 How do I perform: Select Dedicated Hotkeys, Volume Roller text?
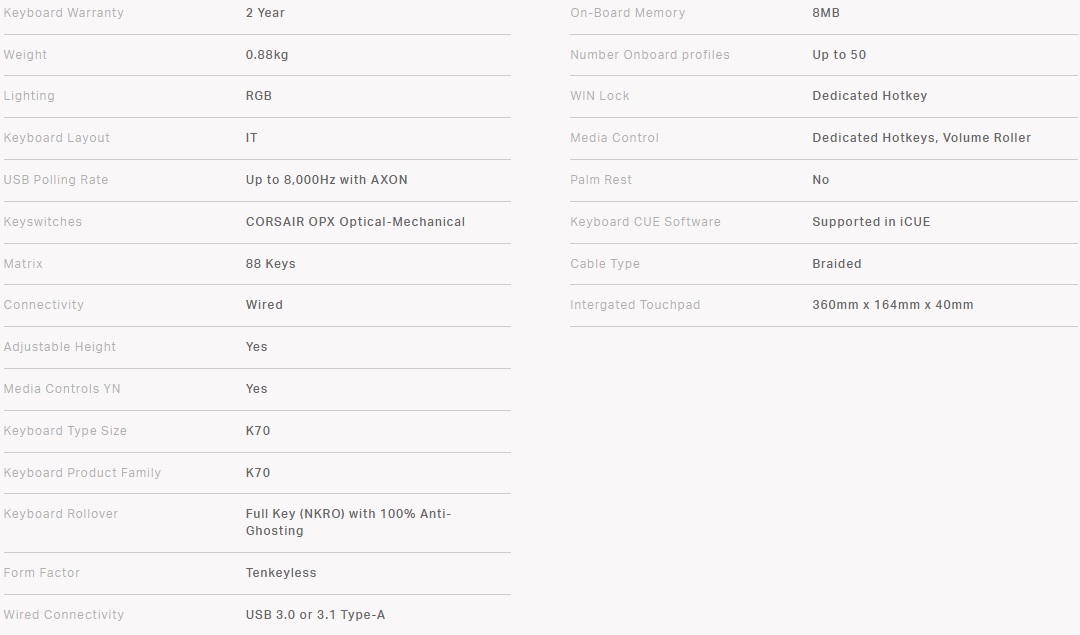pyautogui.click(x=921, y=138)
